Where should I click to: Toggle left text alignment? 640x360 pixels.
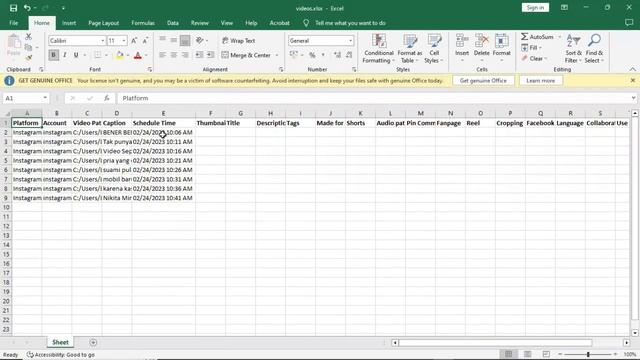point(162,55)
